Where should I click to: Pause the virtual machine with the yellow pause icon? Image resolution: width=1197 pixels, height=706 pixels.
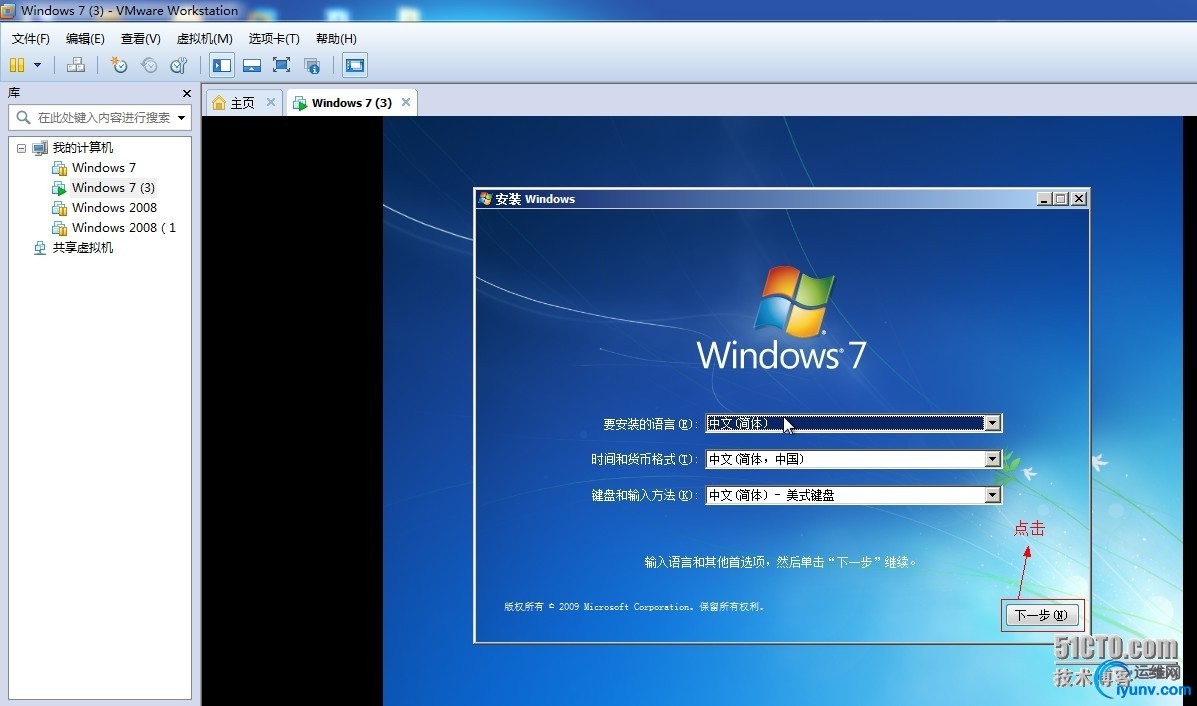coord(17,65)
